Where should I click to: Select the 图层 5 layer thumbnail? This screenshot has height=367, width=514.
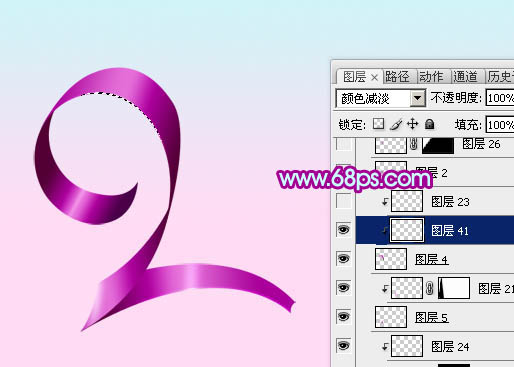click(391, 317)
